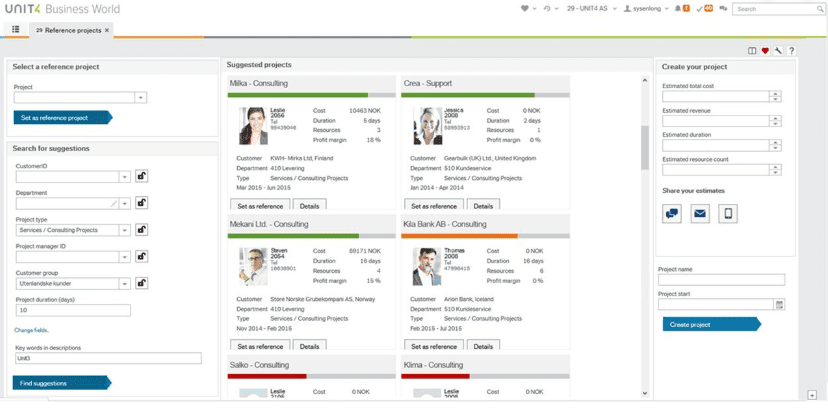Expand the Project dropdown
The image size is (828, 410).
[x=141, y=98]
